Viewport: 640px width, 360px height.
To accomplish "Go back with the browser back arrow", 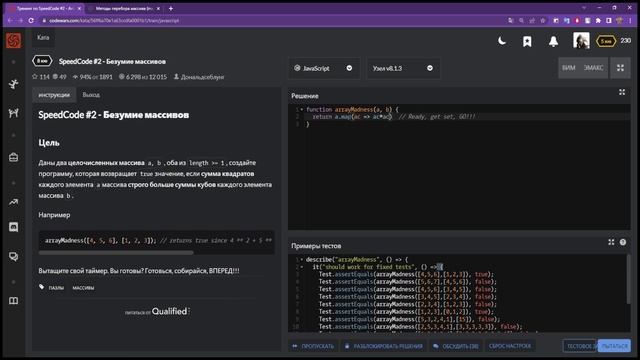I will (x=10, y=20).
